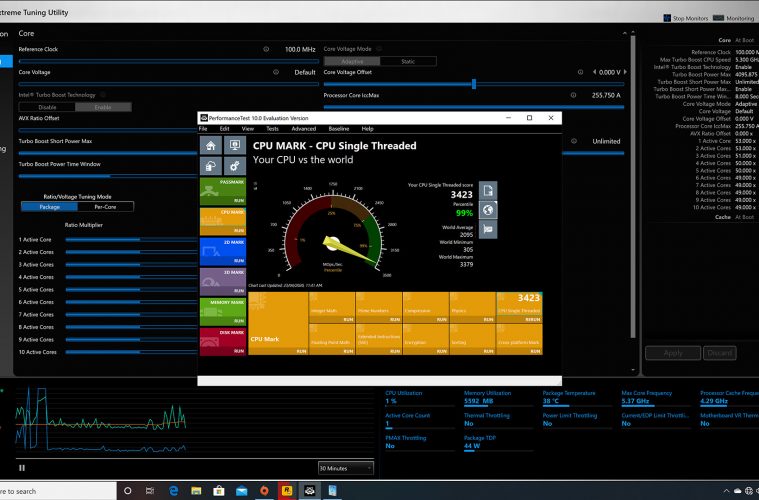Open the Help menu in PerformanceTest
The width and height of the screenshot is (759, 500).
tap(367, 129)
